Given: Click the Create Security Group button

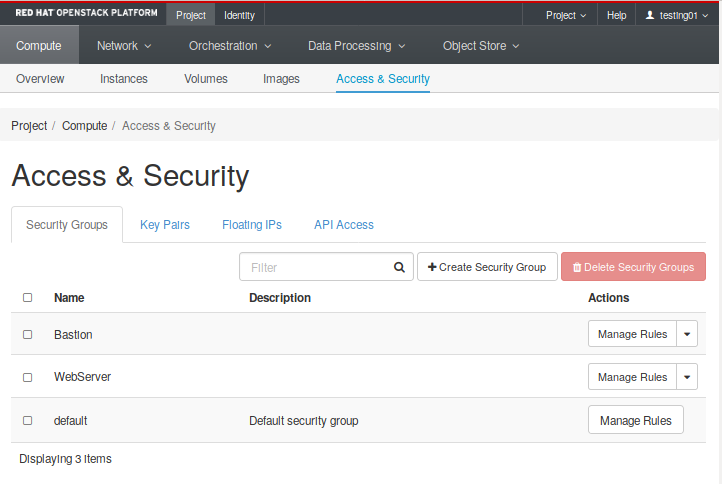Looking at the screenshot, I should click(x=487, y=267).
